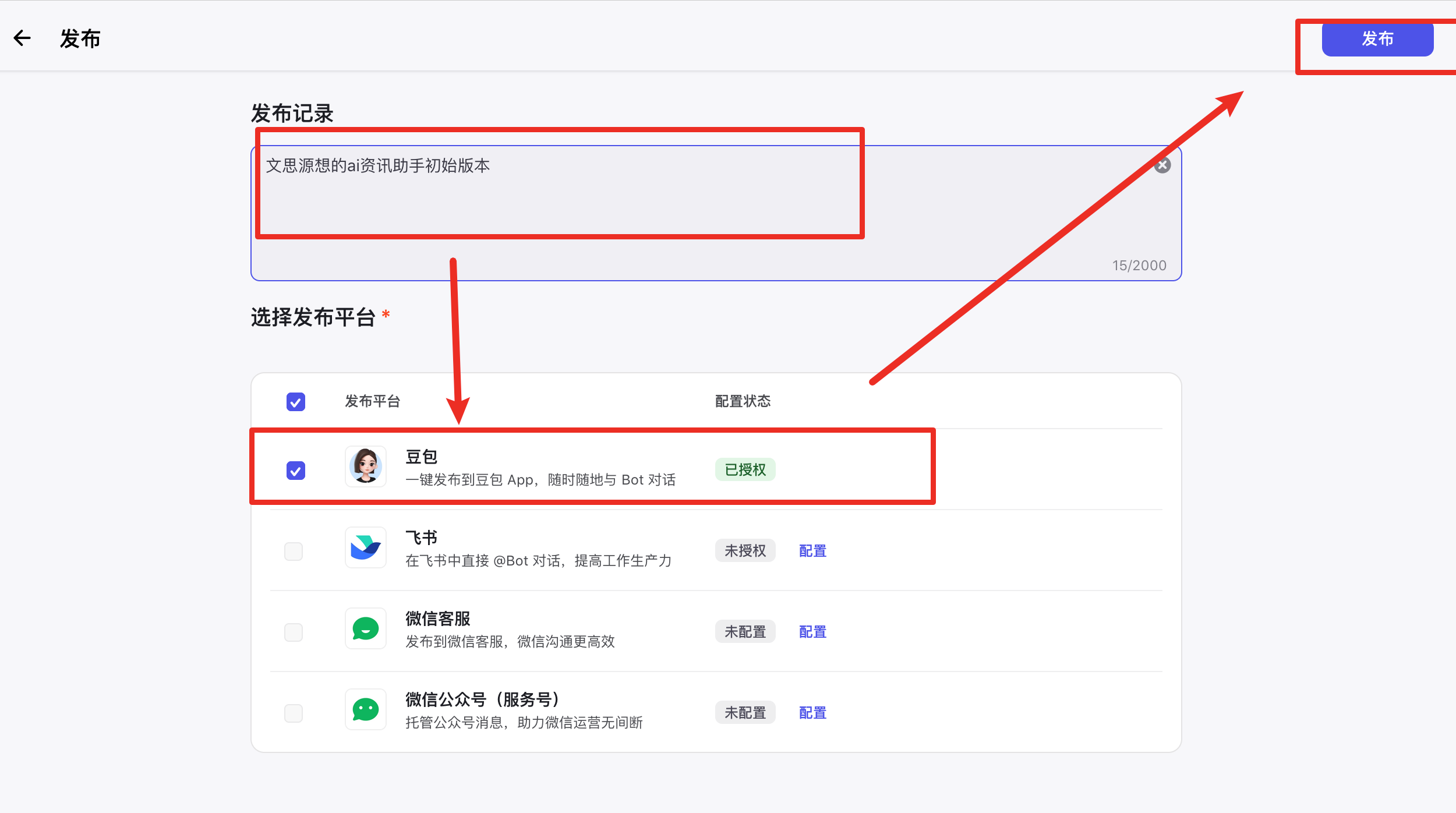Open the 配置 link for 微信公众号
Image resolution: width=1456 pixels, height=813 pixels.
click(812, 713)
